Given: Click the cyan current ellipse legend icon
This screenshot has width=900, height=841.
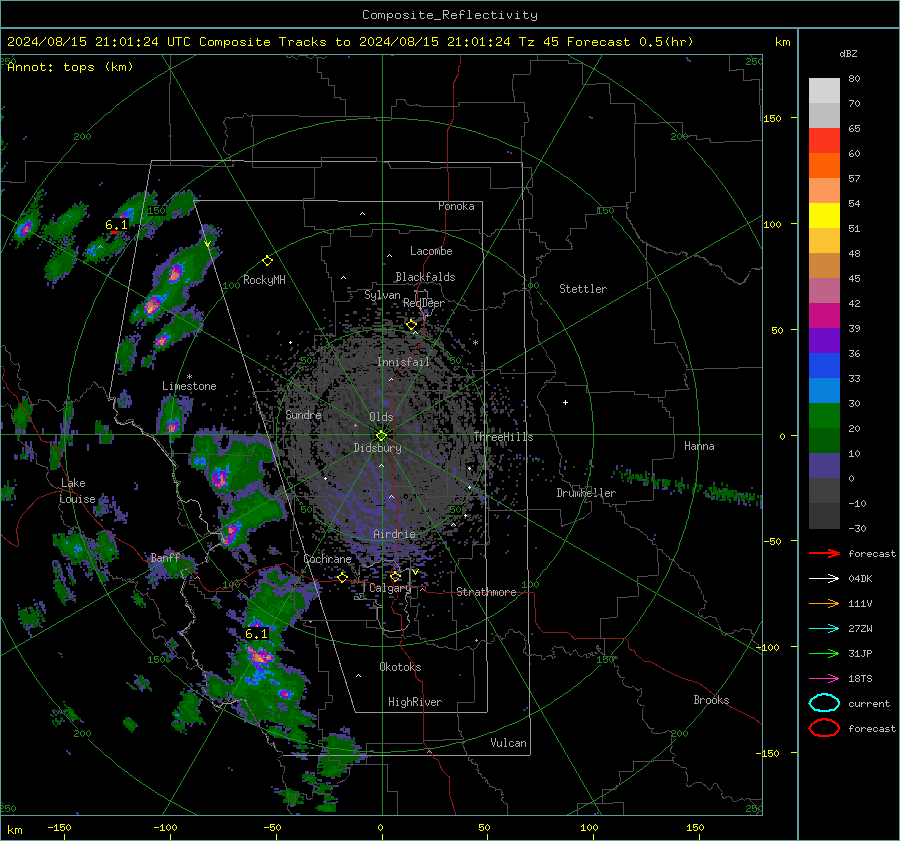Looking at the screenshot, I should coord(824,703).
